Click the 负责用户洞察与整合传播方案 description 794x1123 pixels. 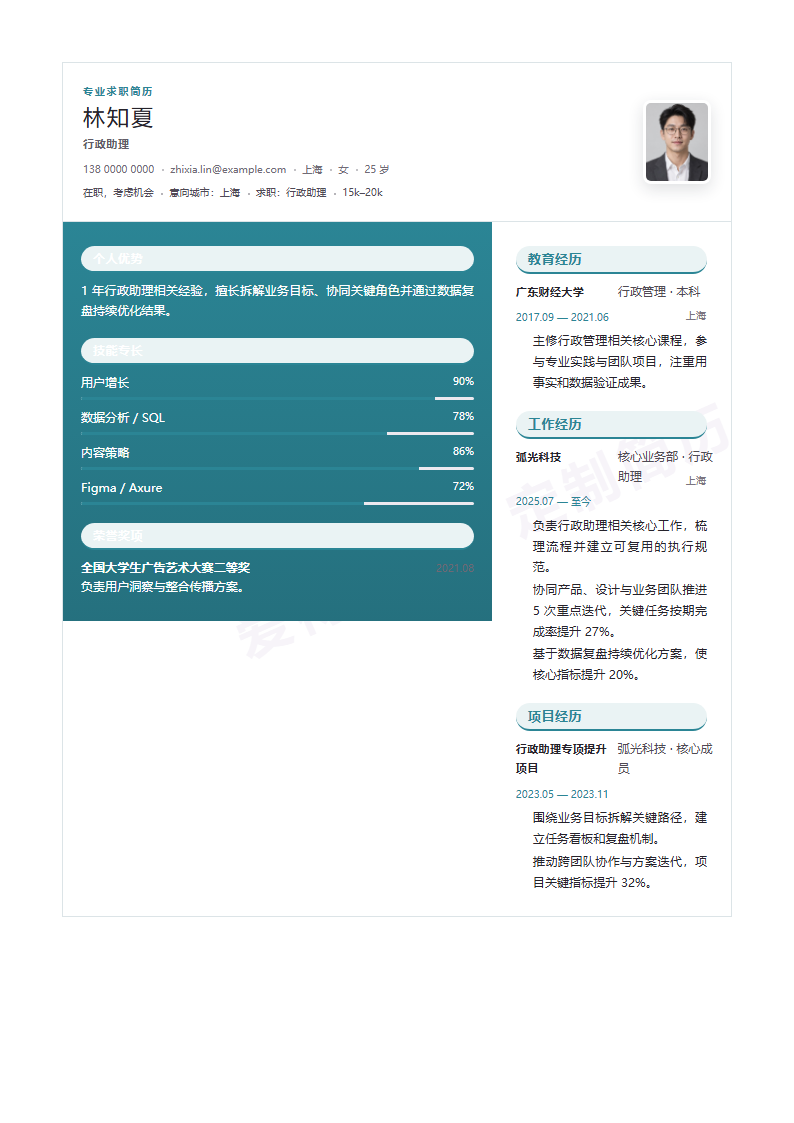click(x=163, y=587)
